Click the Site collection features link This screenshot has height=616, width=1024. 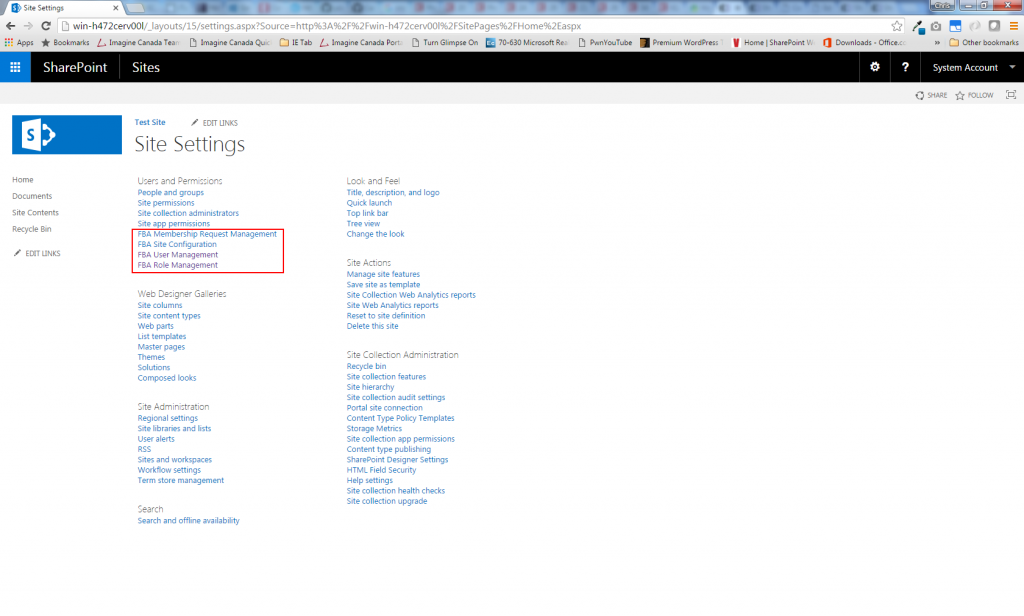pyautogui.click(x=386, y=377)
